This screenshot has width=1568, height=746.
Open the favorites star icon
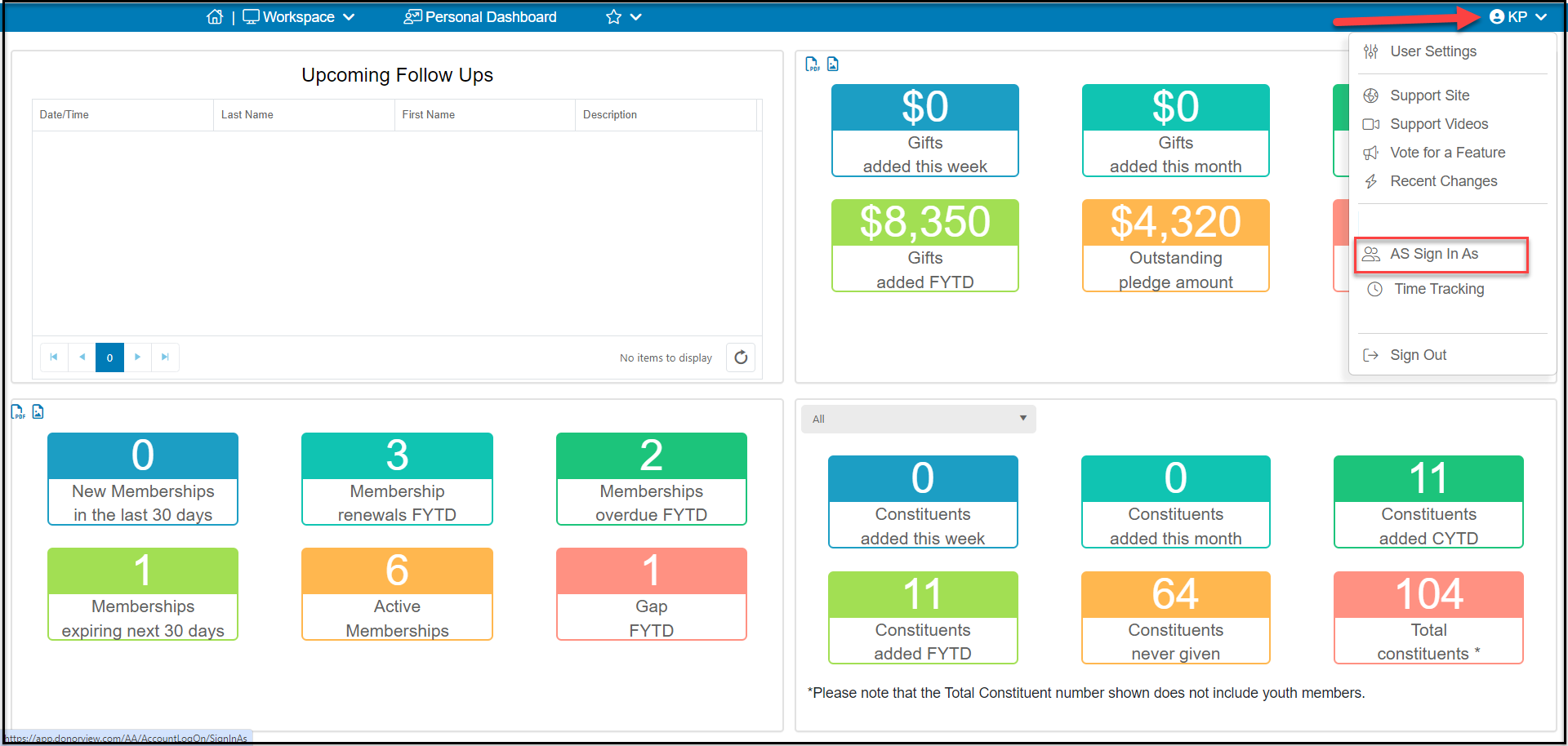[613, 16]
